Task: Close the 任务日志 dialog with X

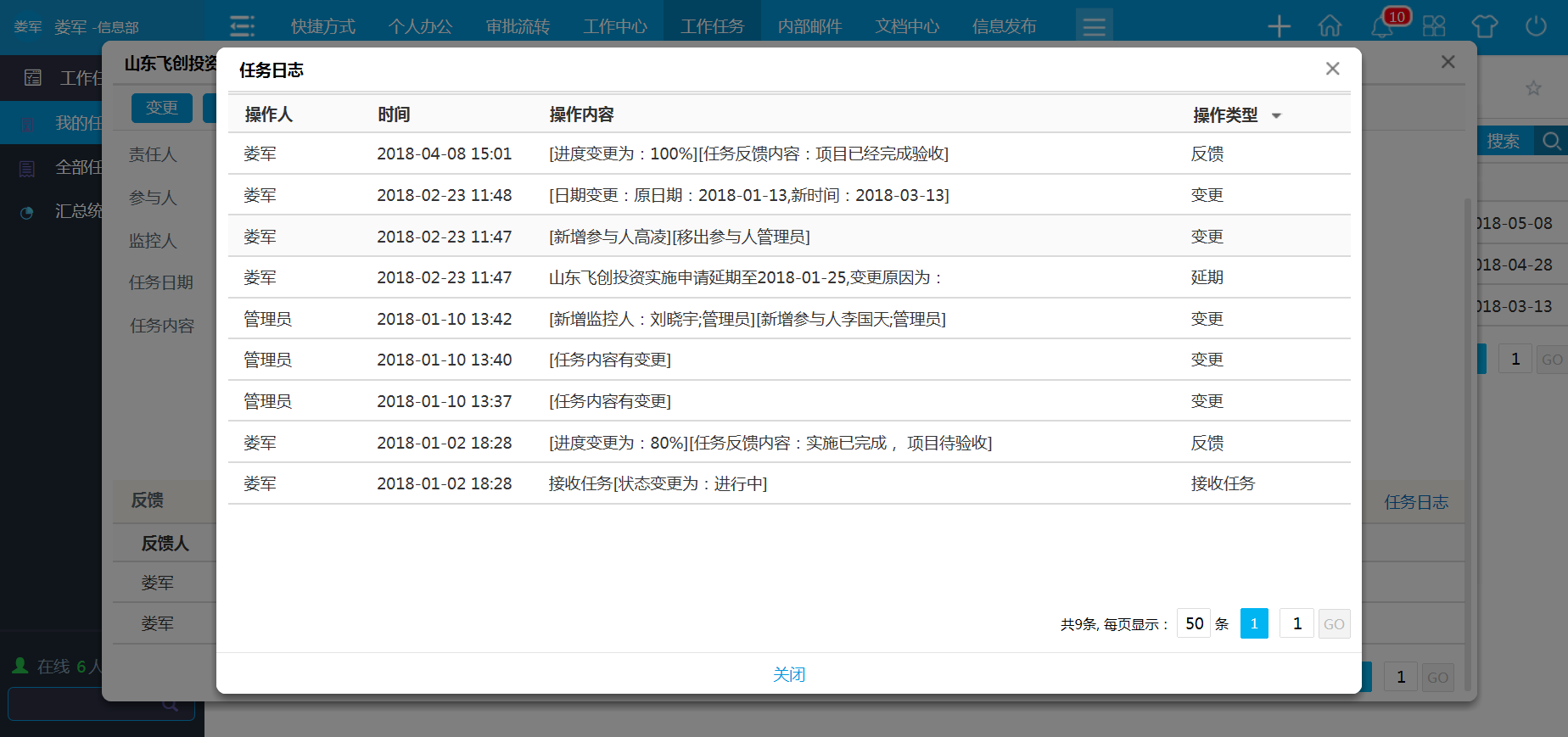Action: [1332, 69]
